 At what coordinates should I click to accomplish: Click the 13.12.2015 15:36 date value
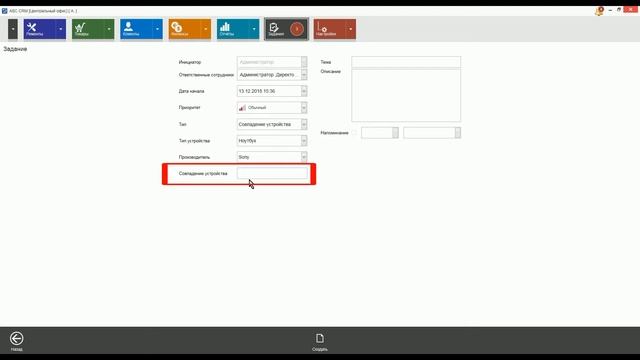(x=257, y=91)
